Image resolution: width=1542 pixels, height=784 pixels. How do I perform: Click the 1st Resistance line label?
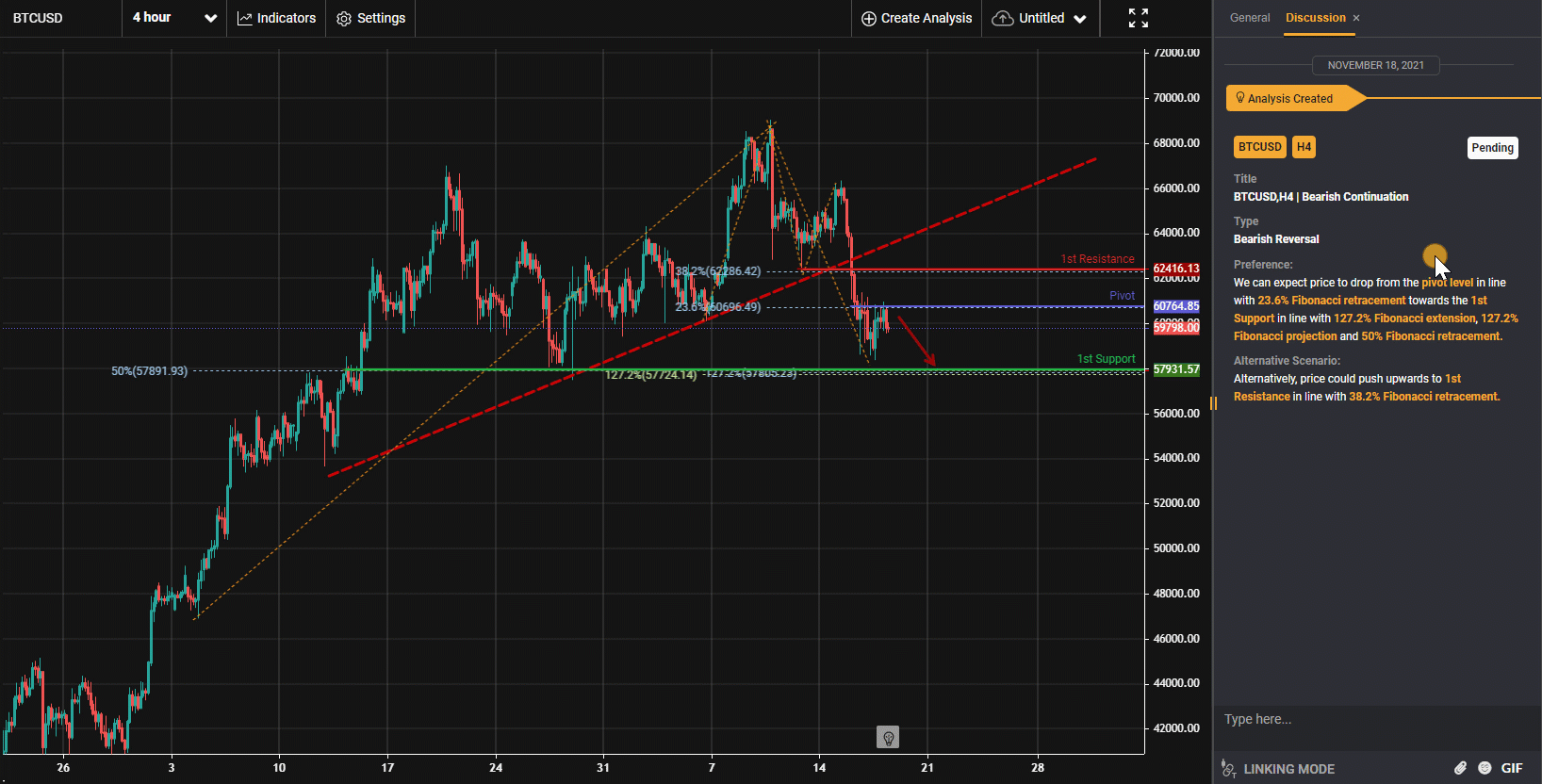tap(1097, 259)
